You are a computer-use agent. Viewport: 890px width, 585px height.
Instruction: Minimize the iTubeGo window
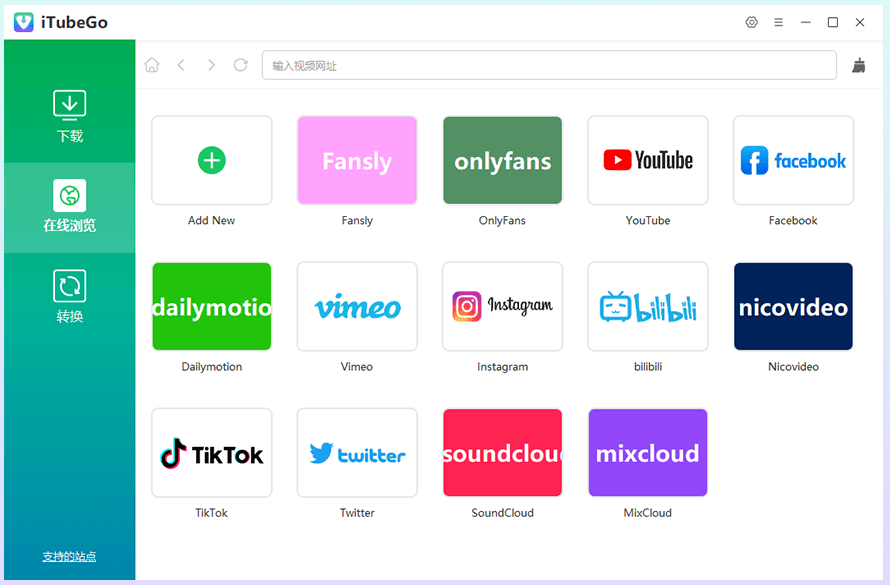(x=805, y=22)
